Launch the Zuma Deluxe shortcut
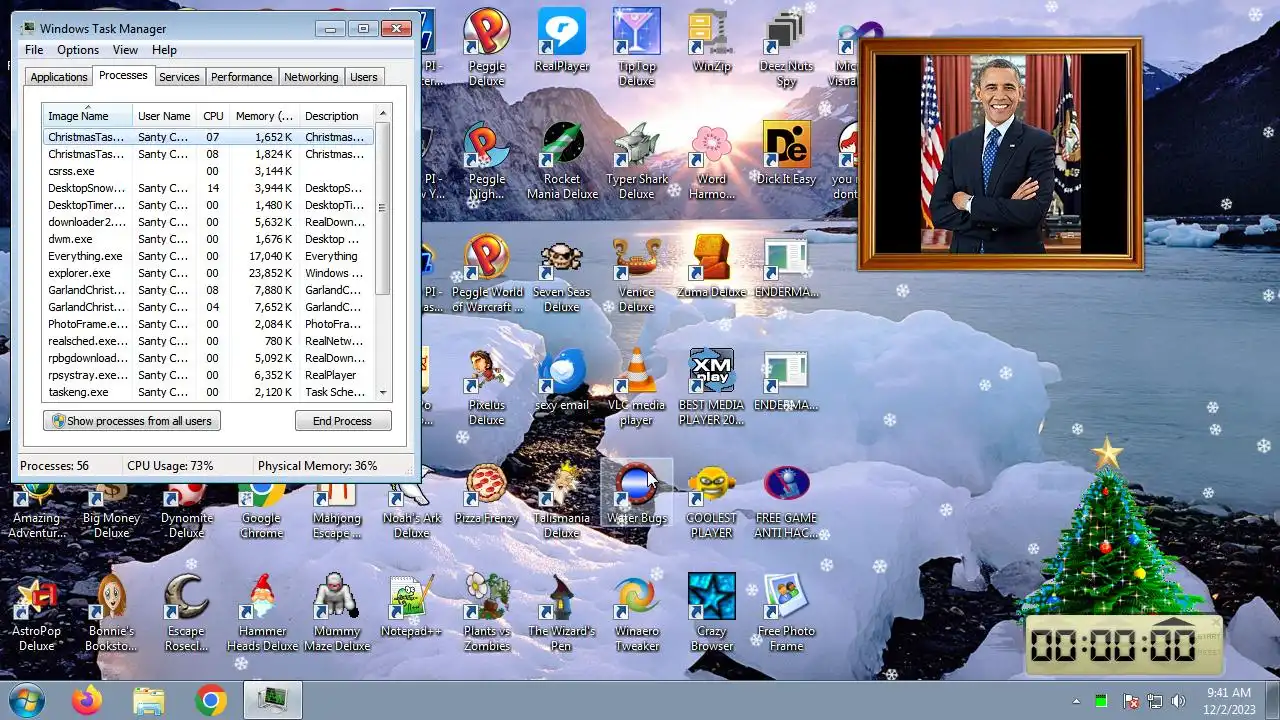1280x720 pixels. point(712,266)
